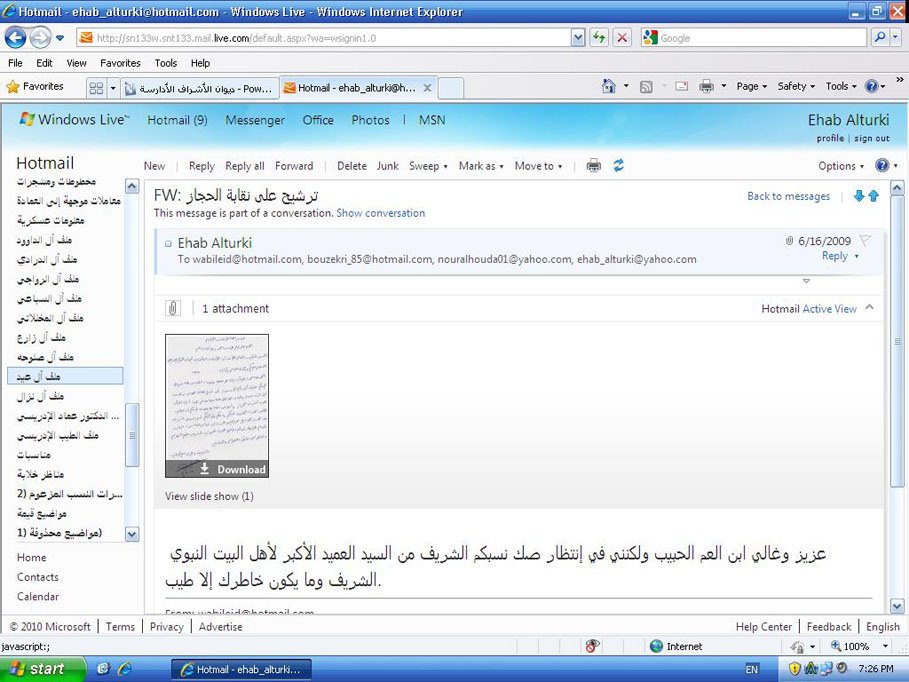Go to previous message with blue down arrow
This screenshot has height=682, width=909.
[x=858, y=196]
